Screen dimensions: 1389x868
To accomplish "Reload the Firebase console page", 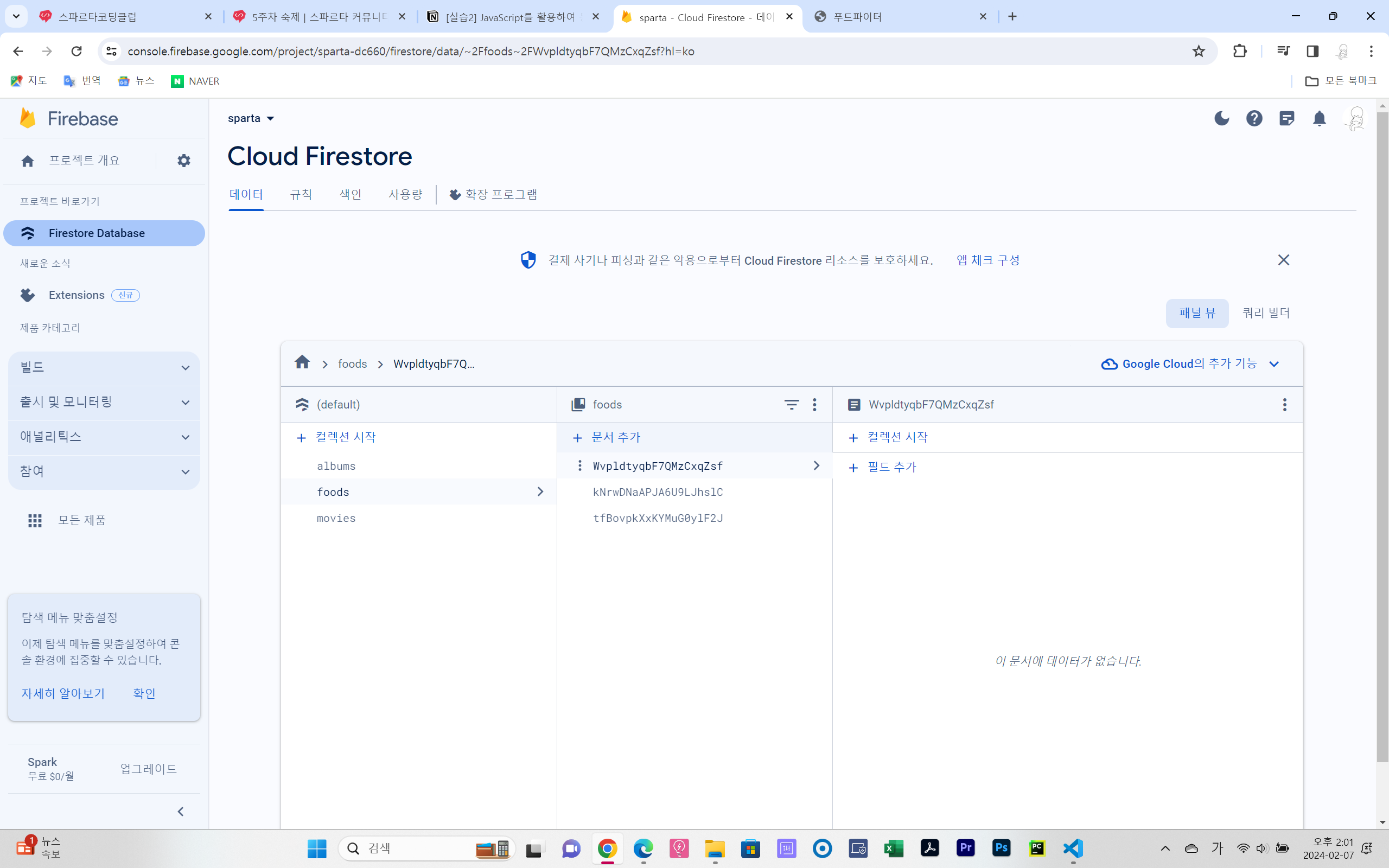I will (77, 51).
